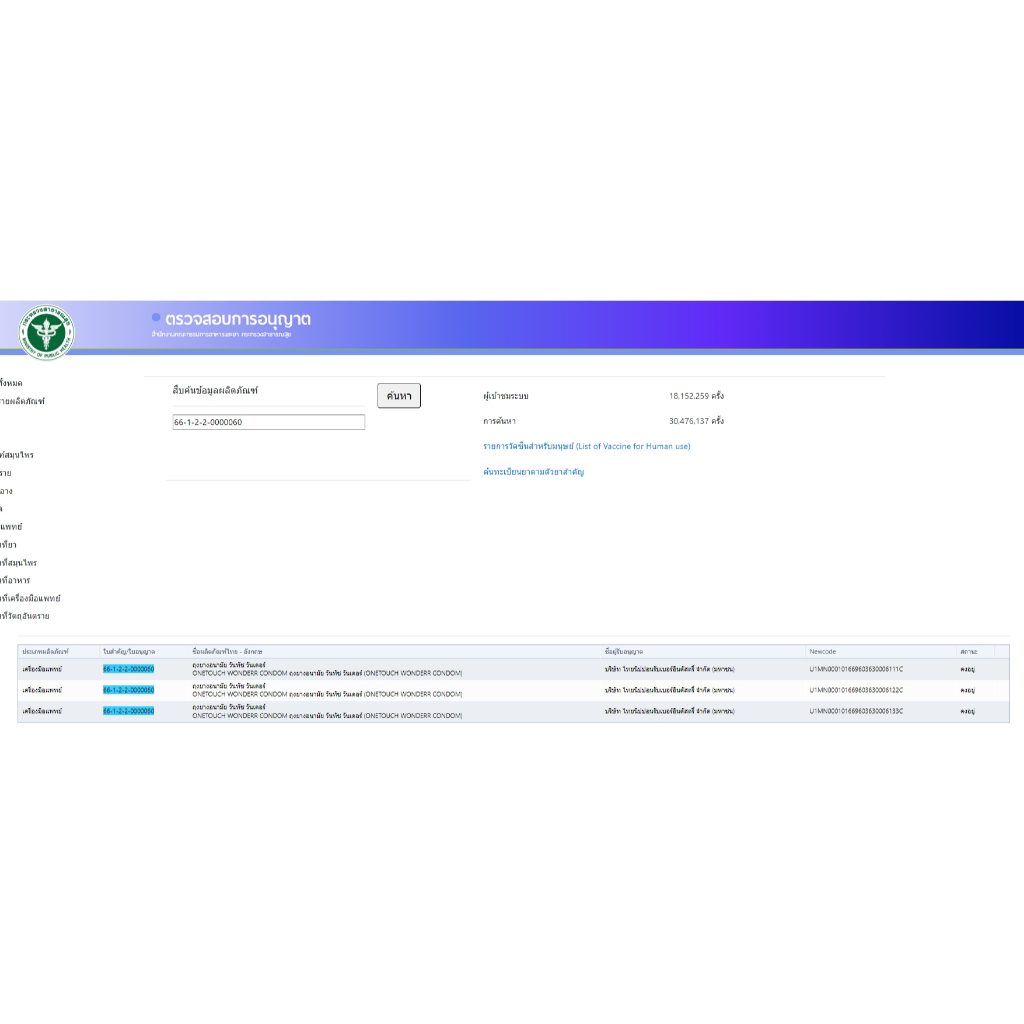The image size is (1024, 1024).
Task: Click highlighted license number in first result row
Action: click(x=128, y=669)
